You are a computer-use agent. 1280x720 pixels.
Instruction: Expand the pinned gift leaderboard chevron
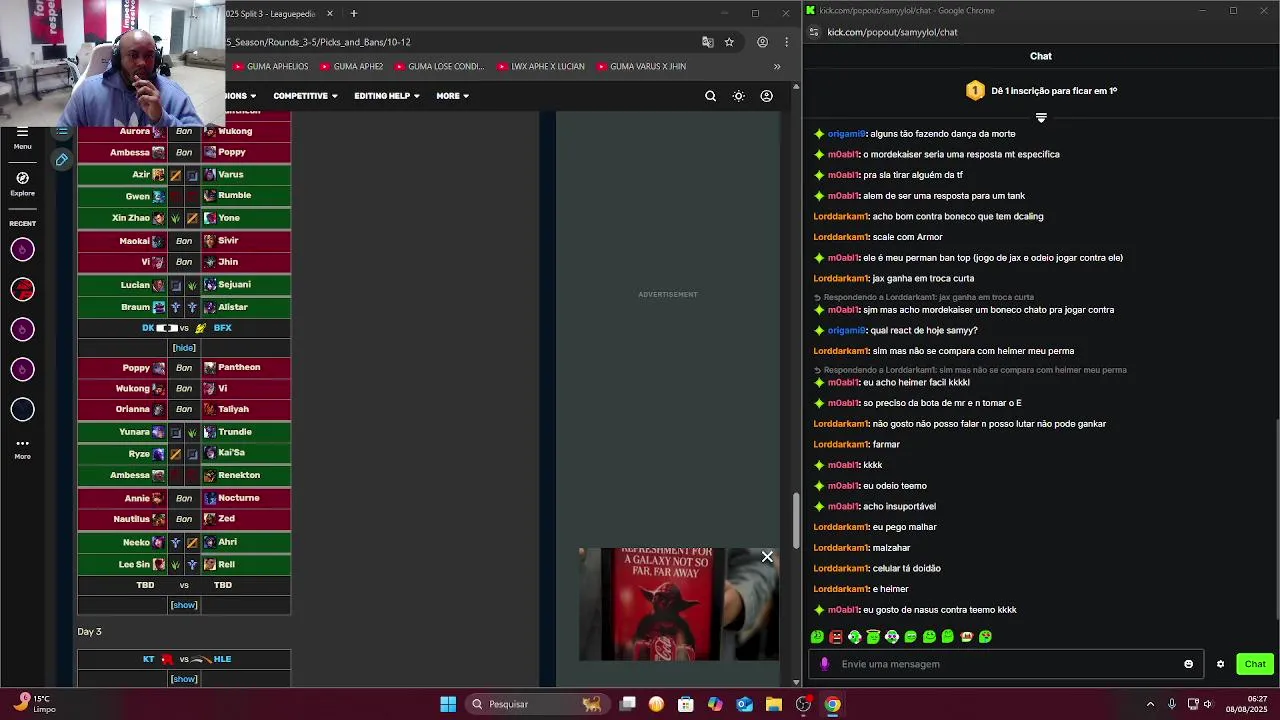tap(1041, 118)
